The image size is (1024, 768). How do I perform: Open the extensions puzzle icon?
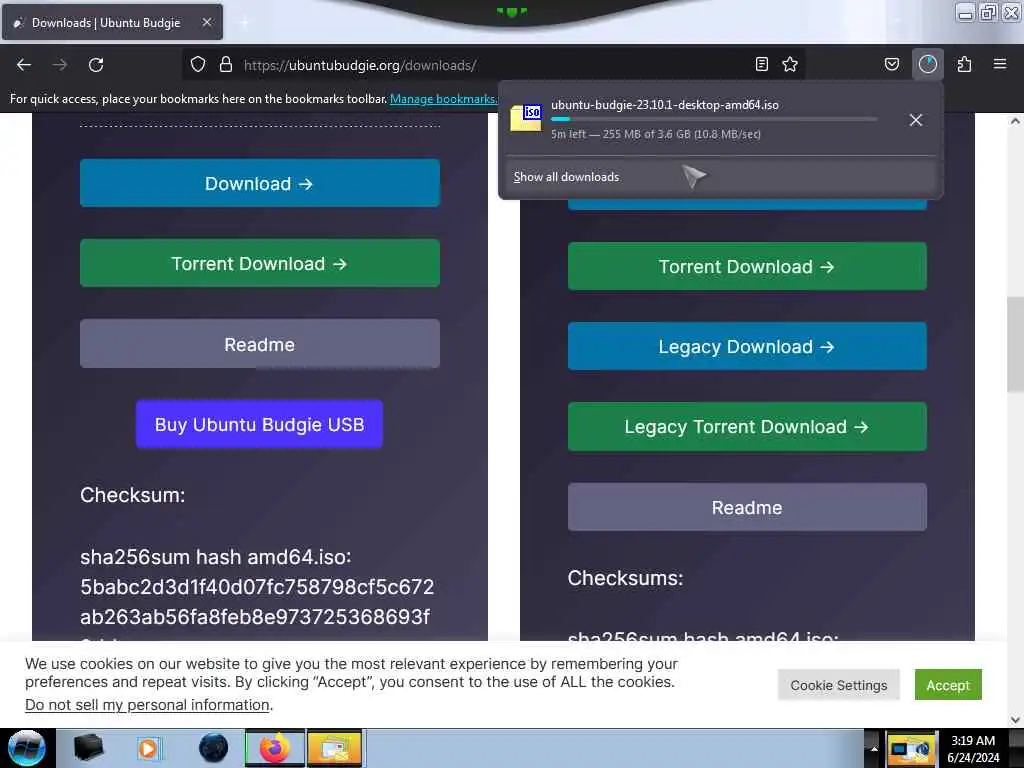964,64
